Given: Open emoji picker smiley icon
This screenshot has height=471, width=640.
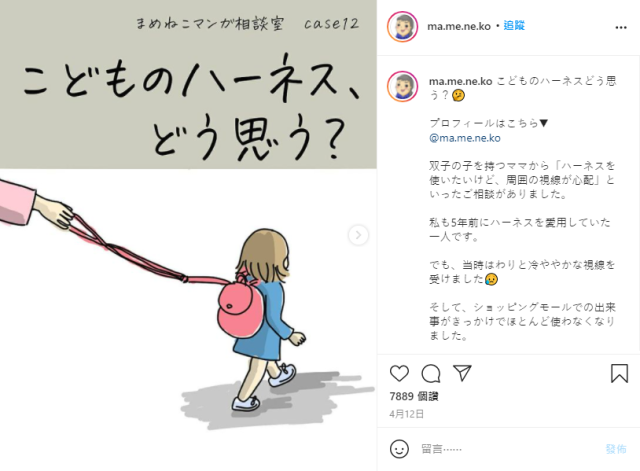Looking at the screenshot, I should [x=399, y=449].
